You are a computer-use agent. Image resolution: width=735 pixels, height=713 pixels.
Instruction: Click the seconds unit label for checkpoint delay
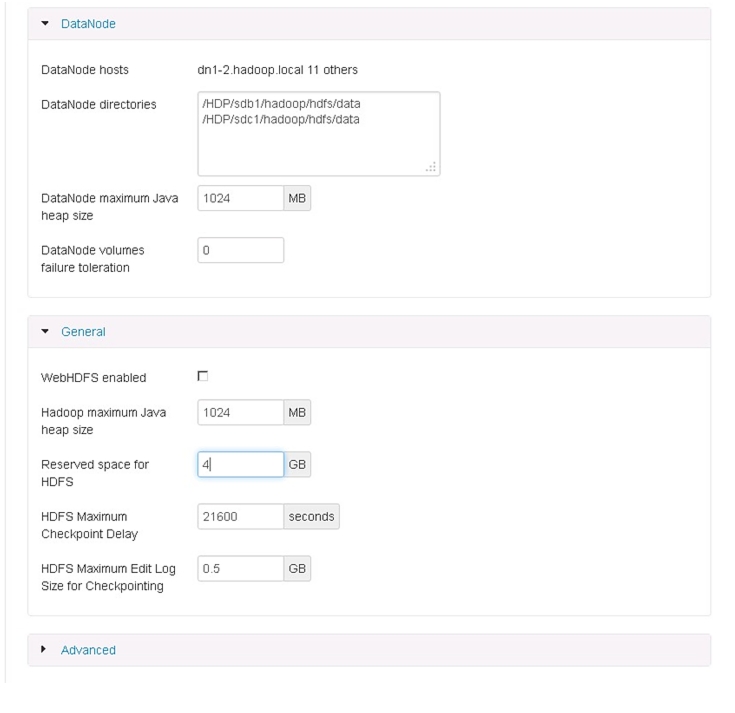(x=311, y=517)
